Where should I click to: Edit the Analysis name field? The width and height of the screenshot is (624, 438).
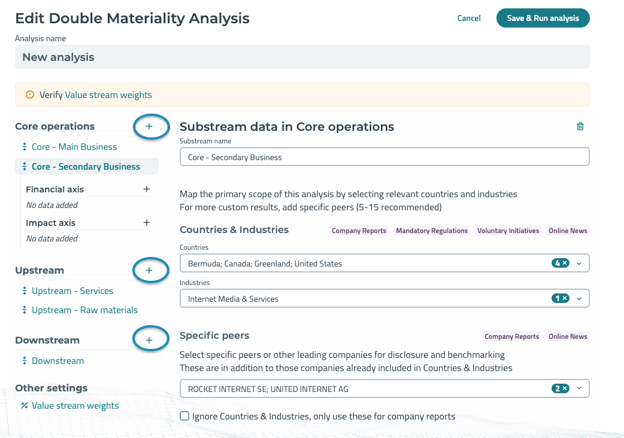(x=302, y=58)
